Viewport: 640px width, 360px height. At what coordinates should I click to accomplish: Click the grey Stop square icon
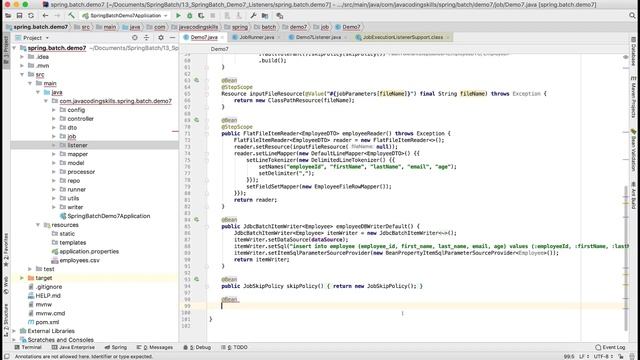(213, 16)
